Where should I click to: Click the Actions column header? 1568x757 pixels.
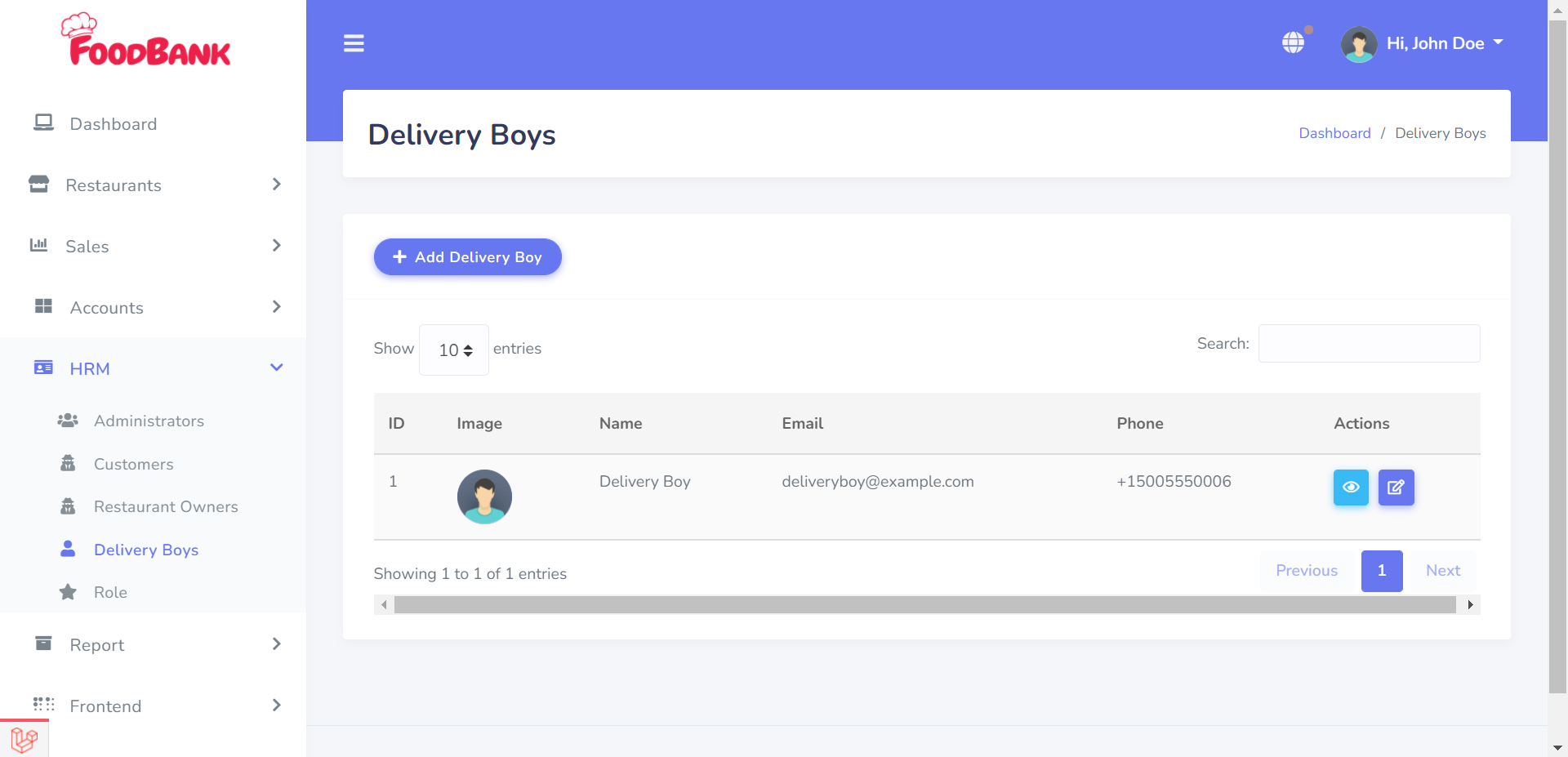click(1361, 423)
